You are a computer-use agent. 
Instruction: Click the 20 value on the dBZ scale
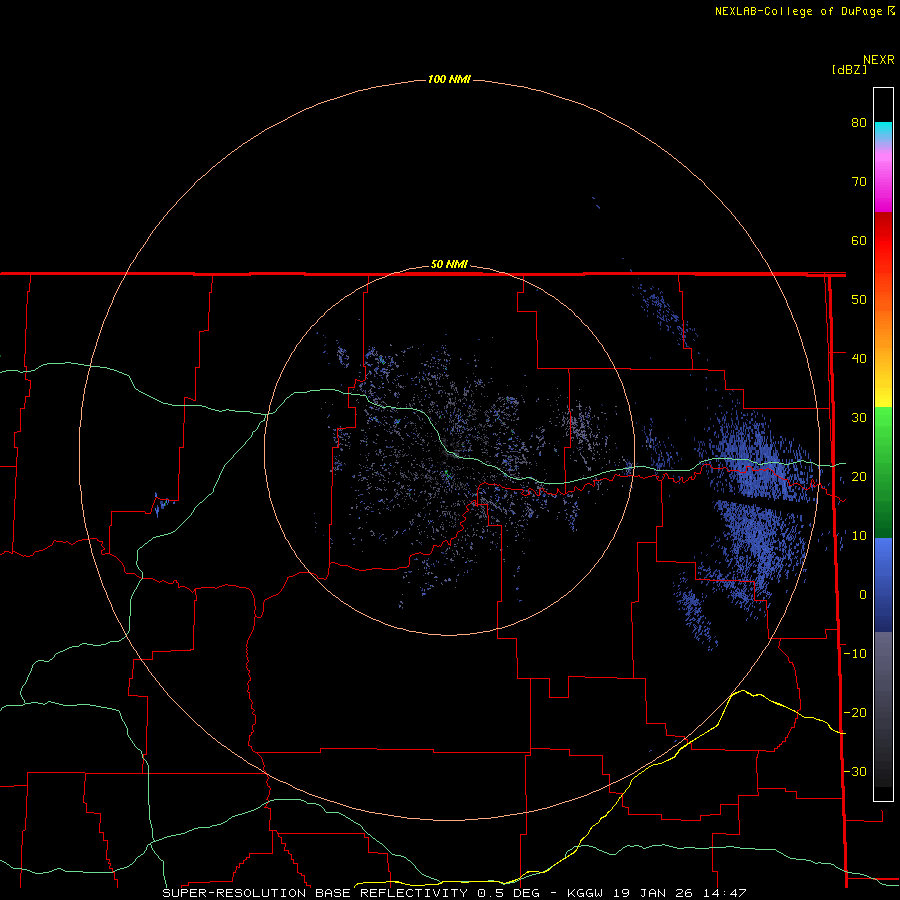(x=859, y=477)
